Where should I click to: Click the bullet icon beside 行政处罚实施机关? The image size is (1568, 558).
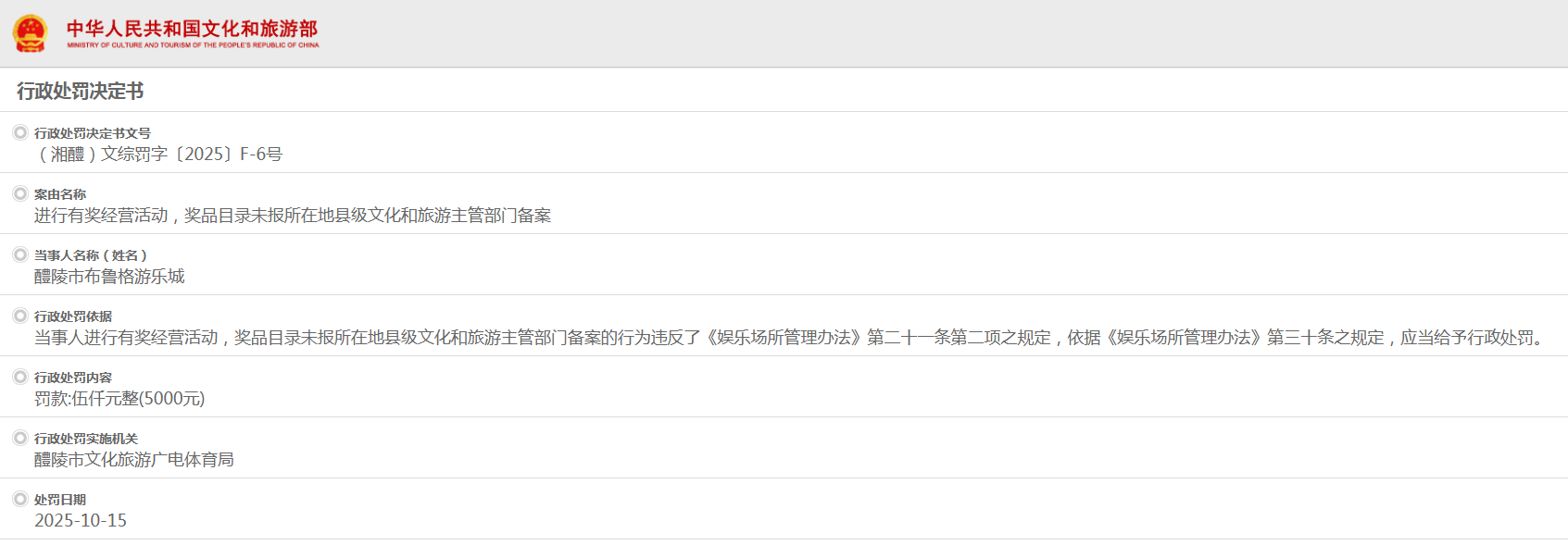point(20,438)
